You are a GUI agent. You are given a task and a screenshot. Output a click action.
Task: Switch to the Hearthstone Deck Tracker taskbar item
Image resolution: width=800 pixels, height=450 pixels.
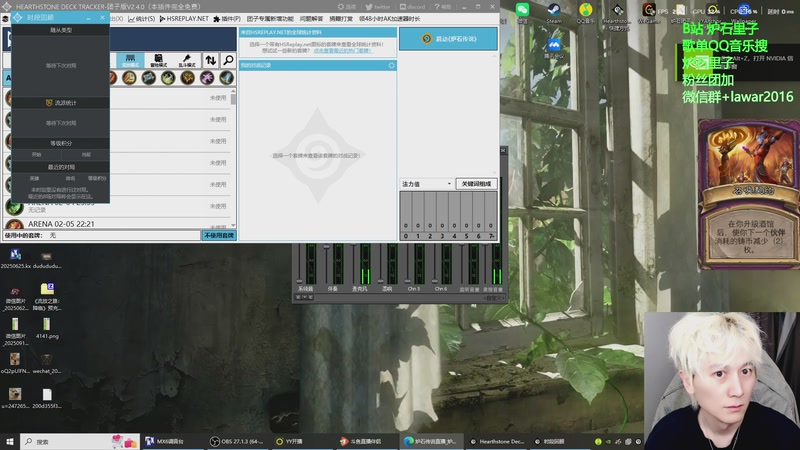click(497, 441)
